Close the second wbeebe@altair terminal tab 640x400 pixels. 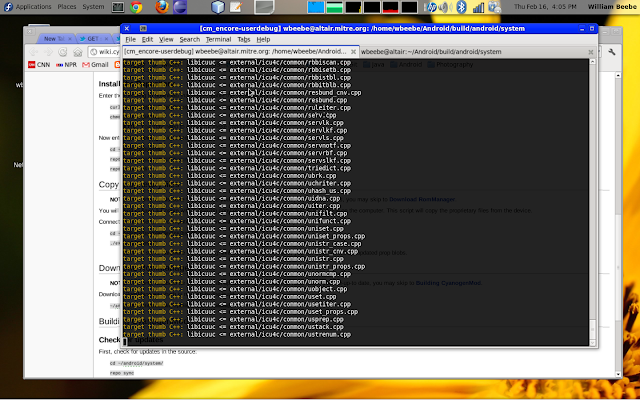pos(590,52)
